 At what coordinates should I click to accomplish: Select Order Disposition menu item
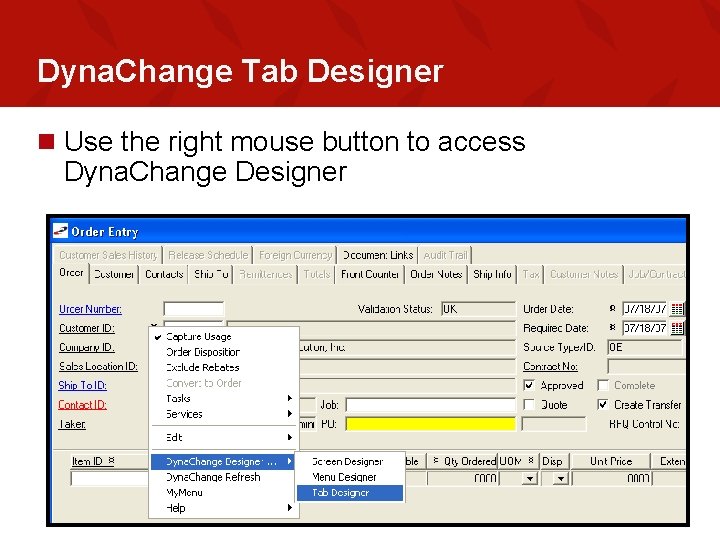point(224,352)
